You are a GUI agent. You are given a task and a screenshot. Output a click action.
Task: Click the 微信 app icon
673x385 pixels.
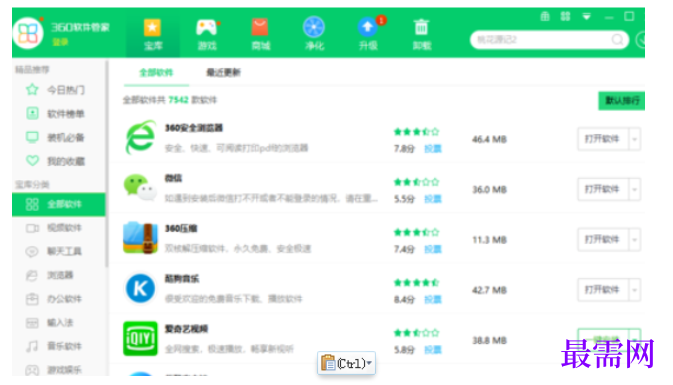(140, 188)
